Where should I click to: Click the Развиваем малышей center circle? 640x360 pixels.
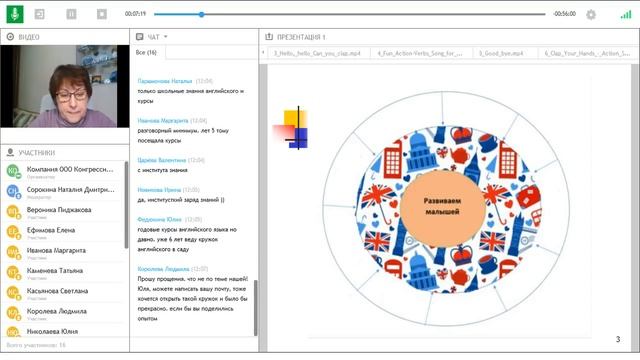442,209
